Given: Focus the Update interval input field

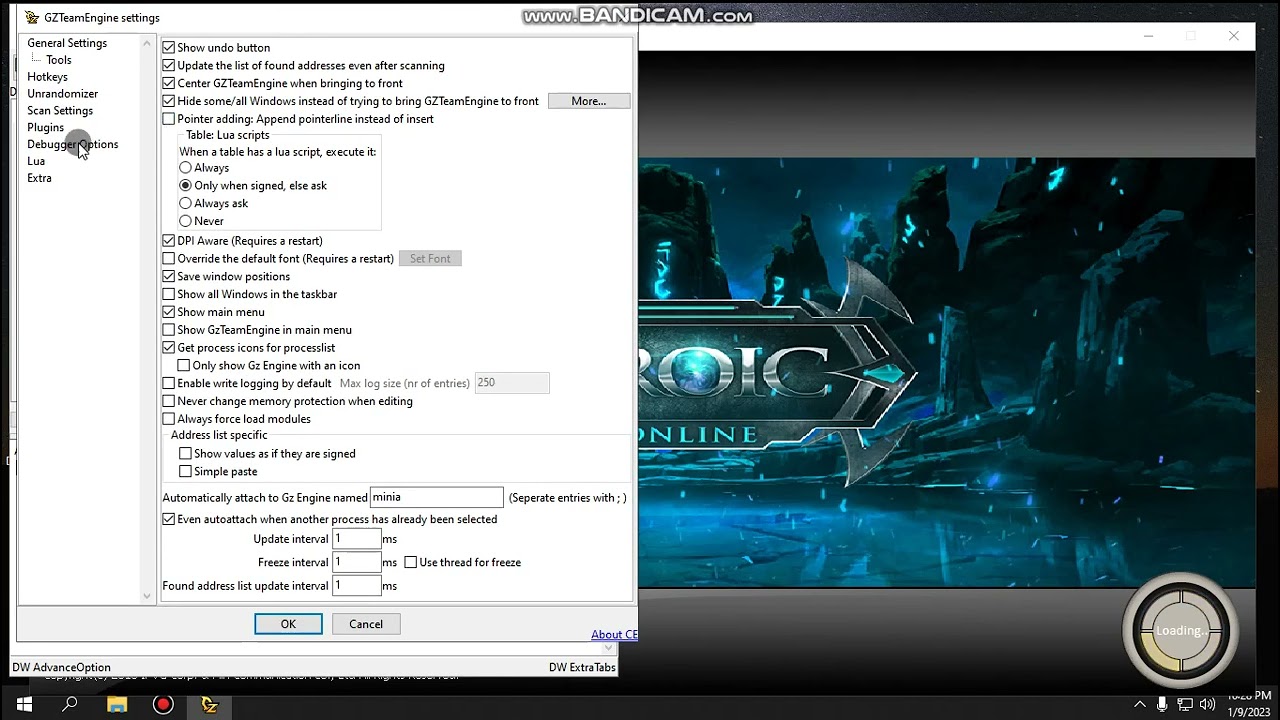Looking at the screenshot, I should click(357, 539).
